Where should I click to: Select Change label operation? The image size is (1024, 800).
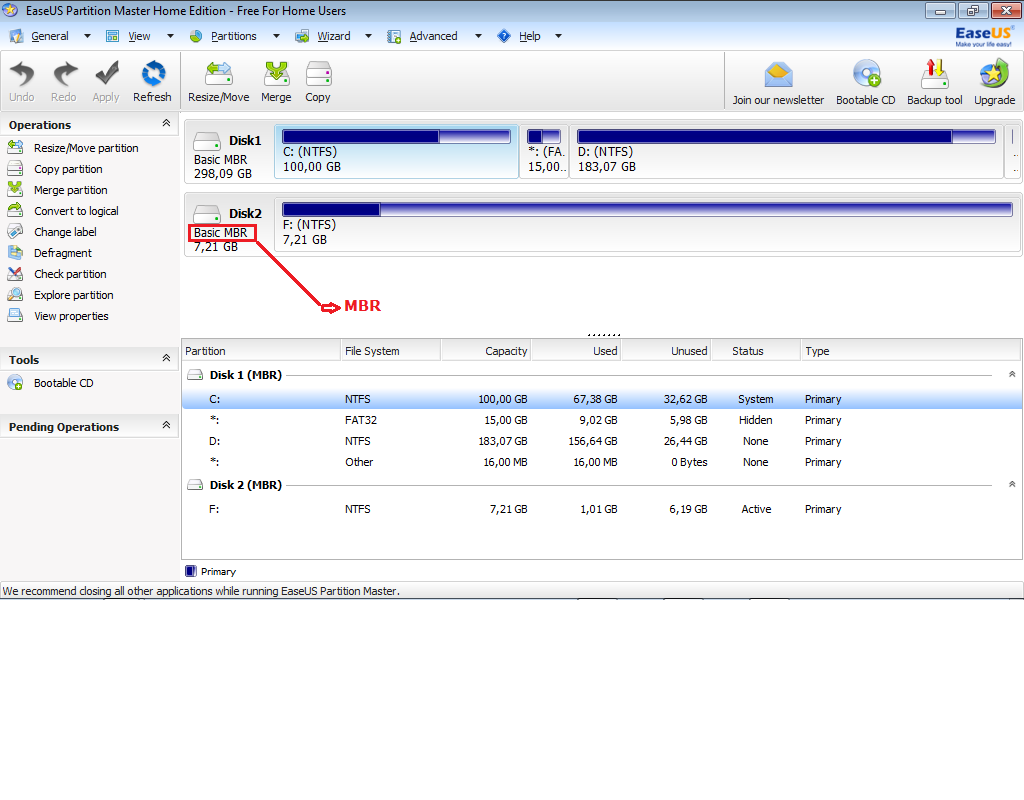(65, 232)
